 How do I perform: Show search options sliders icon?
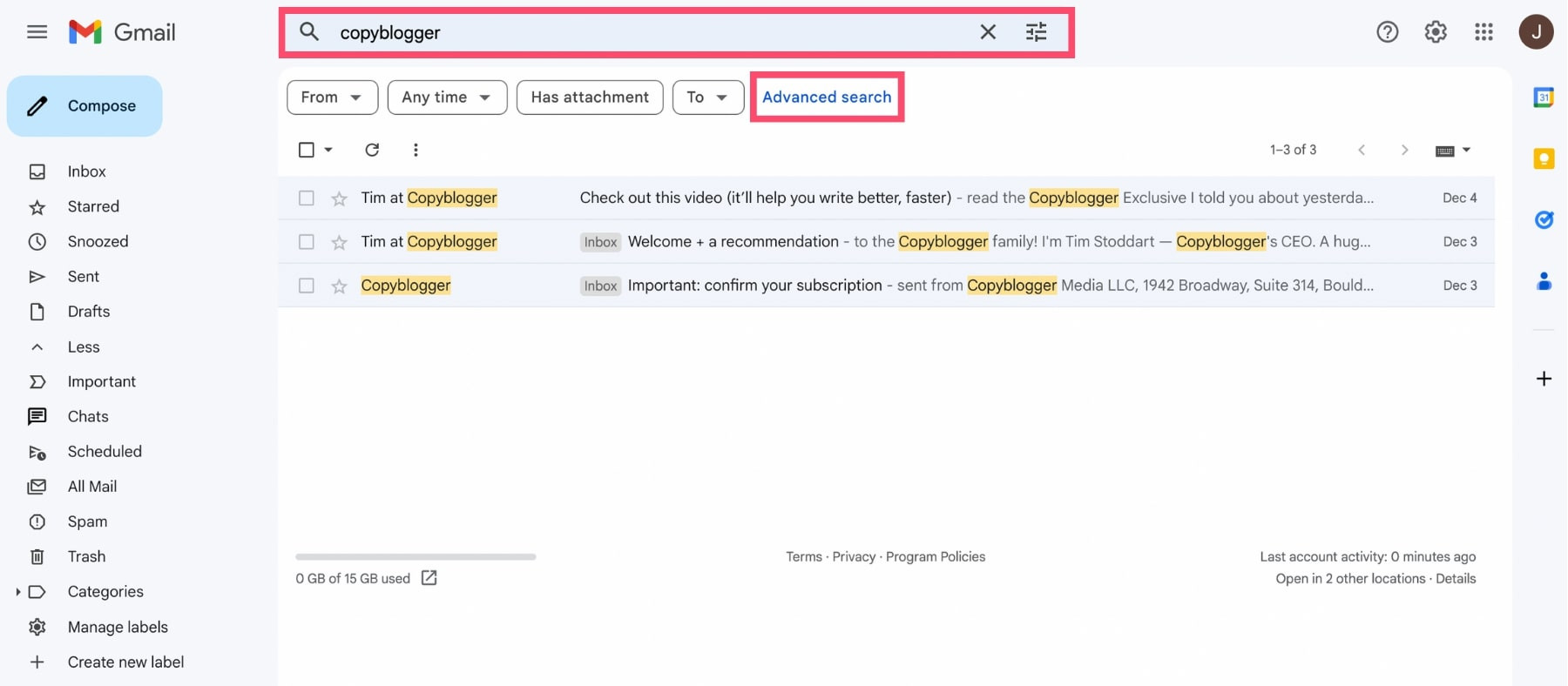1036,32
